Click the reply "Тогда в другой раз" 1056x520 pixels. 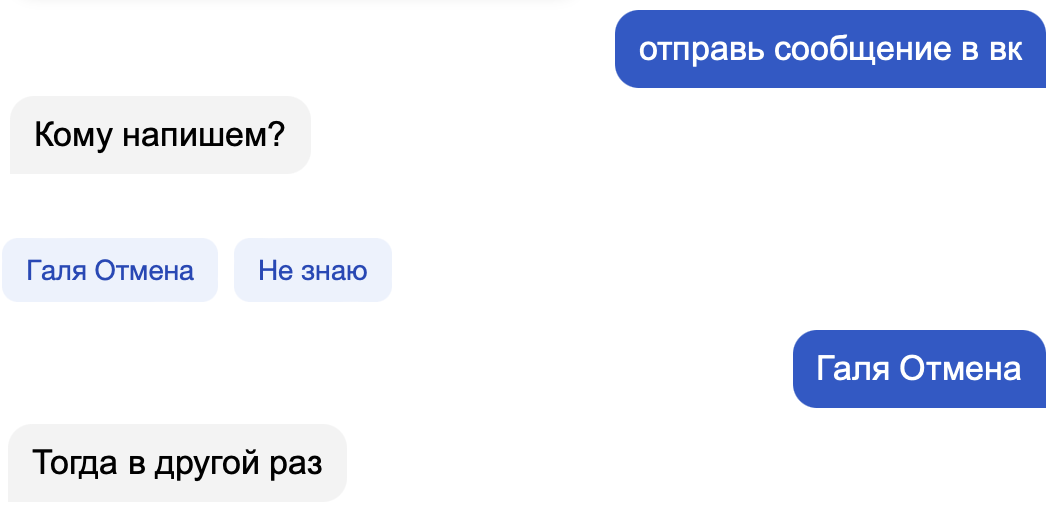[x=177, y=463]
